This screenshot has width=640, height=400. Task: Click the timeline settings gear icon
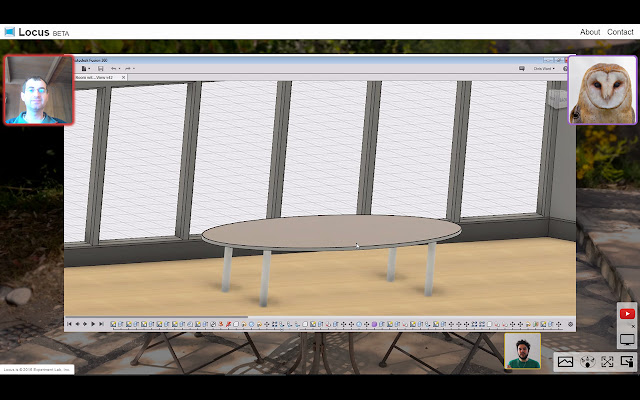coord(570,324)
